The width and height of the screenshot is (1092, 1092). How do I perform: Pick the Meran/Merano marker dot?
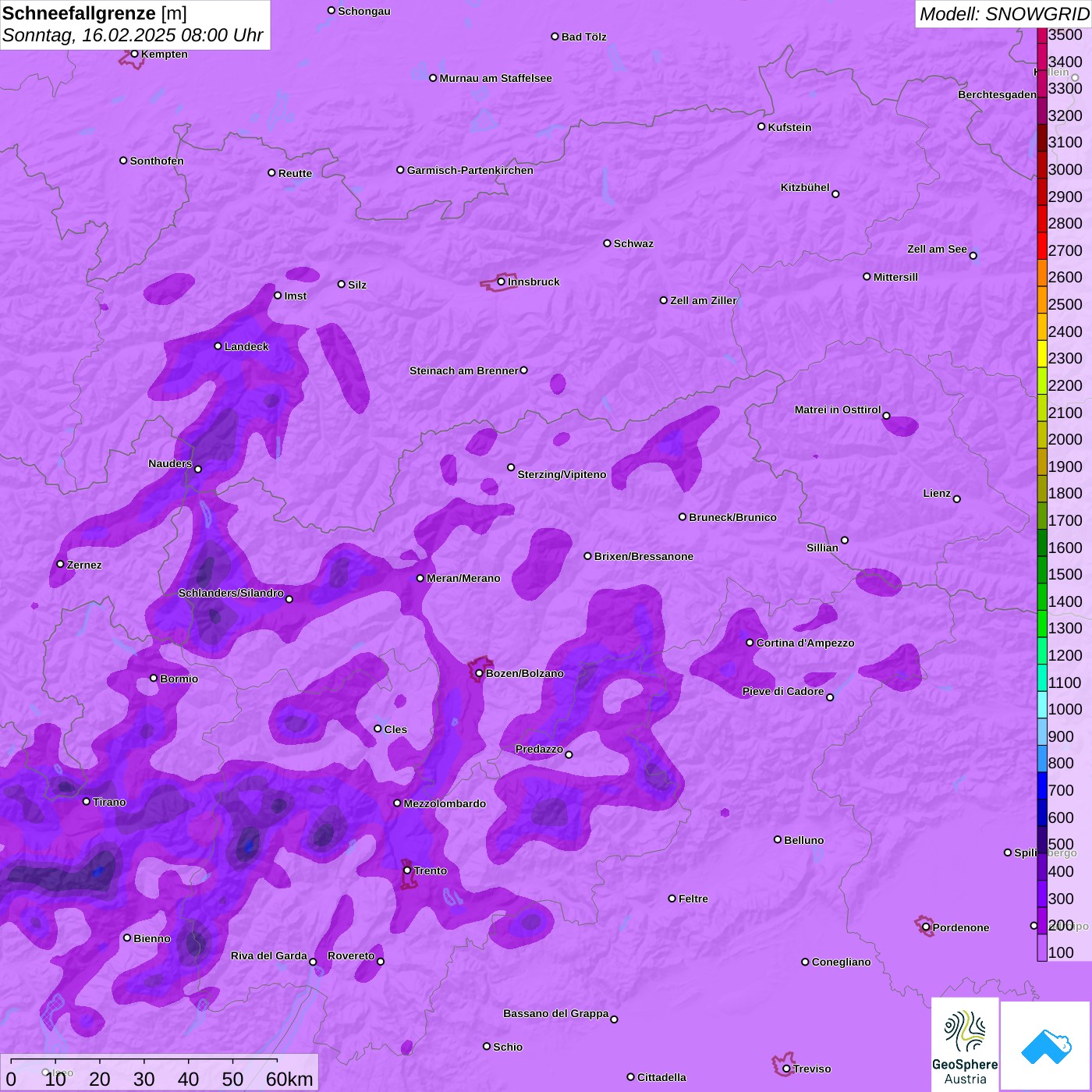420,578
